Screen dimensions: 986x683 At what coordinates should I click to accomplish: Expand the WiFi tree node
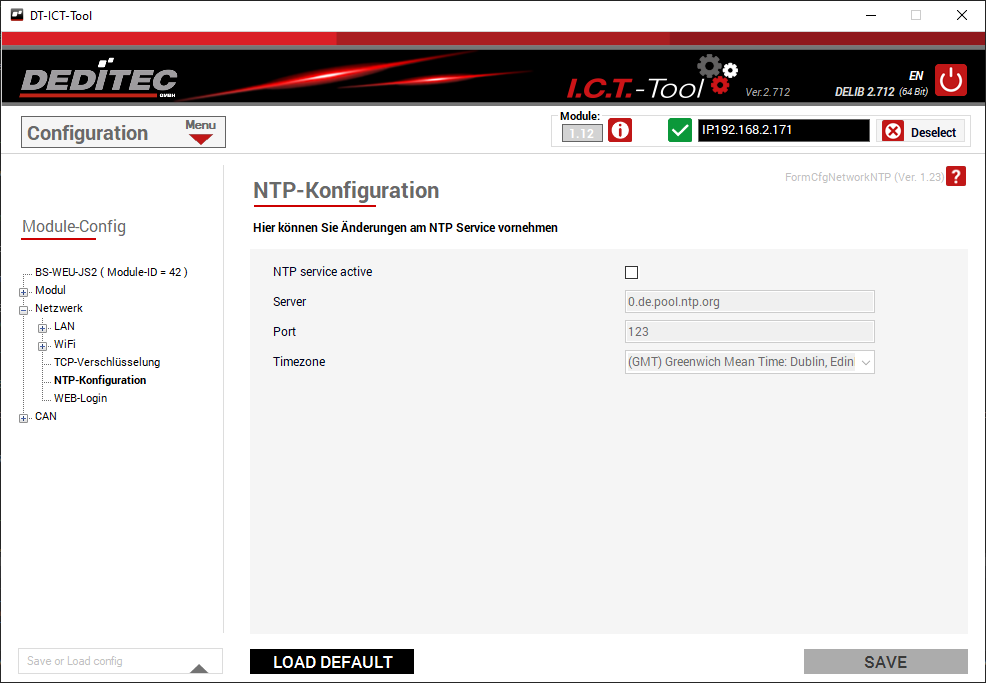pyautogui.click(x=43, y=345)
